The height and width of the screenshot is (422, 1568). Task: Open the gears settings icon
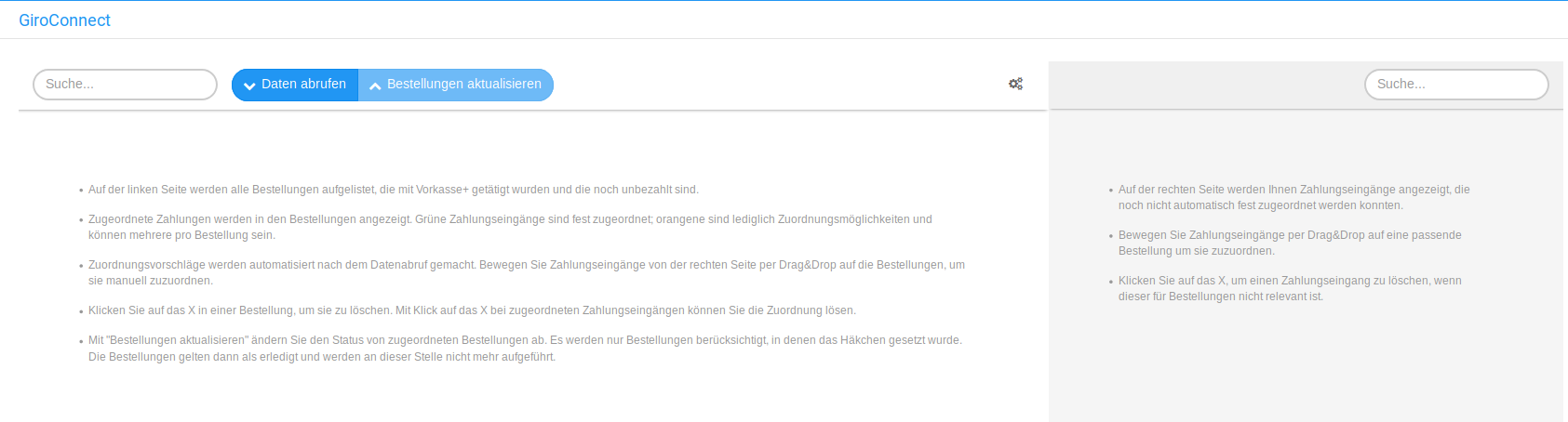(x=1015, y=84)
